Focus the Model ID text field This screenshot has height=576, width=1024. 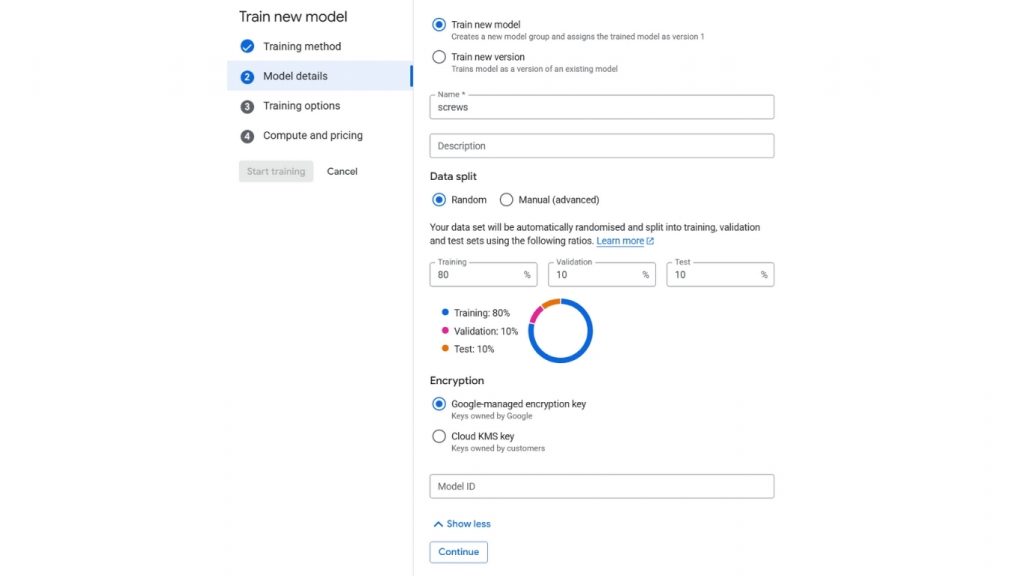point(601,486)
